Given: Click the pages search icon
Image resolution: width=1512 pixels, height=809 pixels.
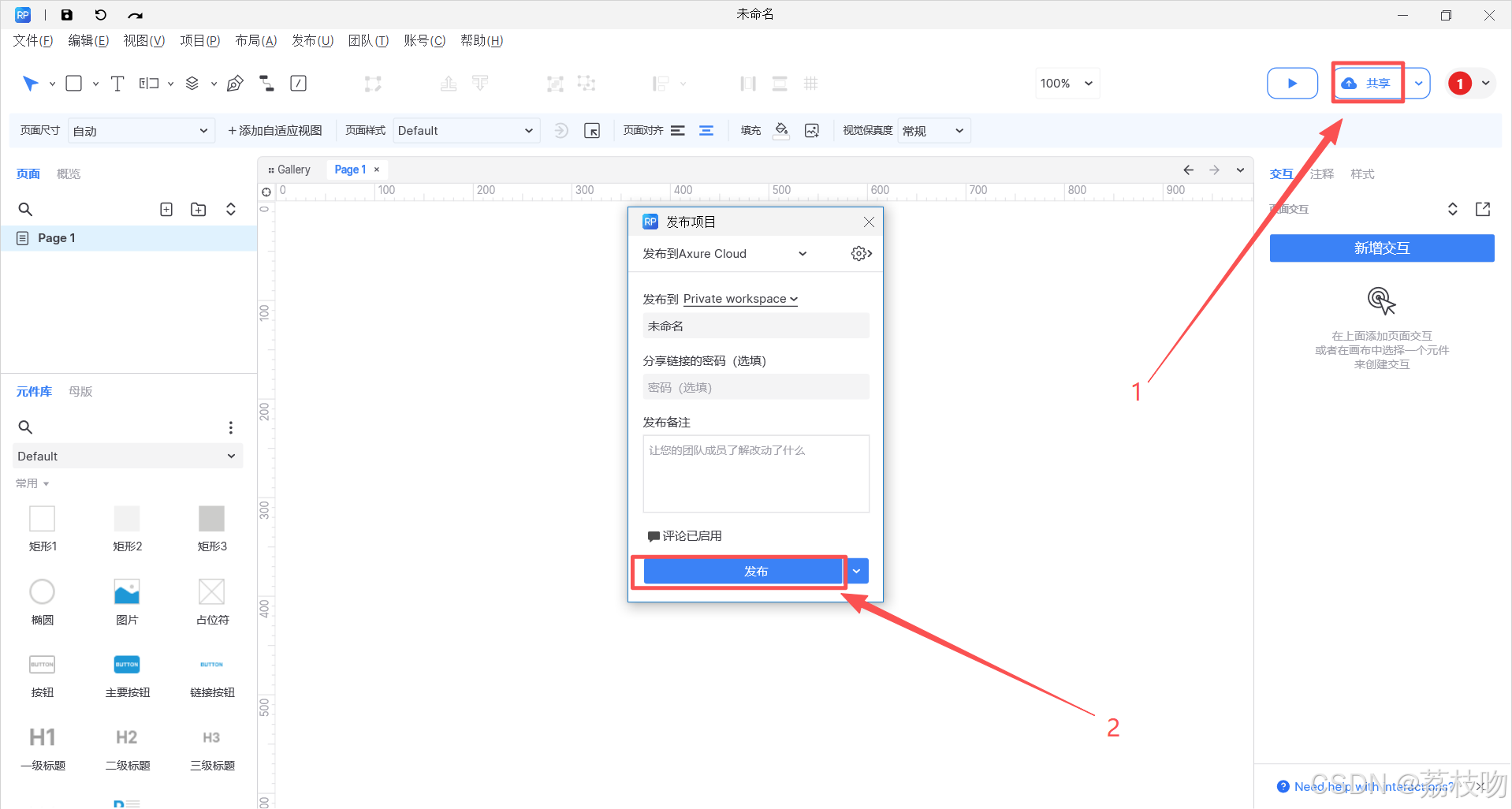Looking at the screenshot, I should tap(25, 210).
